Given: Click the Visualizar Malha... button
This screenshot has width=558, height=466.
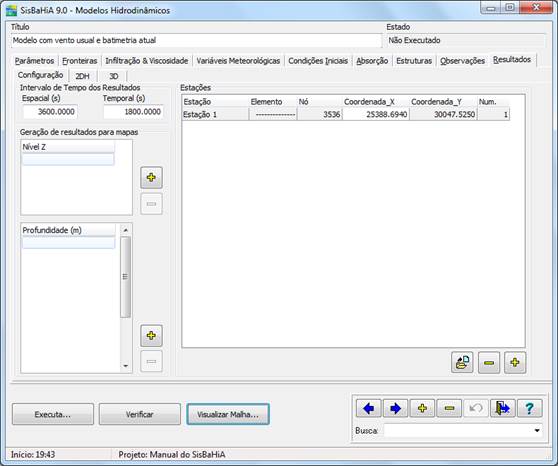Looking at the screenshot, I should coord(228,414).
